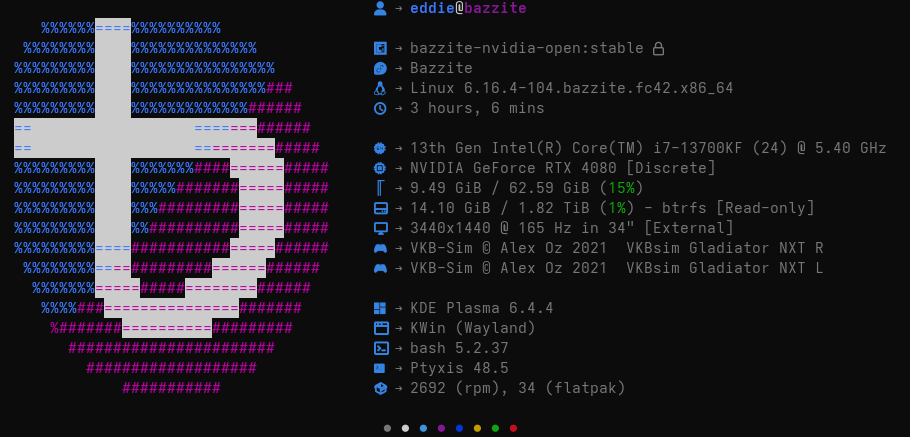This screenshot has width=910, height=437.
Task: Click the gamepad icon for Gladiator NXT R
Action: coord(380,248)
